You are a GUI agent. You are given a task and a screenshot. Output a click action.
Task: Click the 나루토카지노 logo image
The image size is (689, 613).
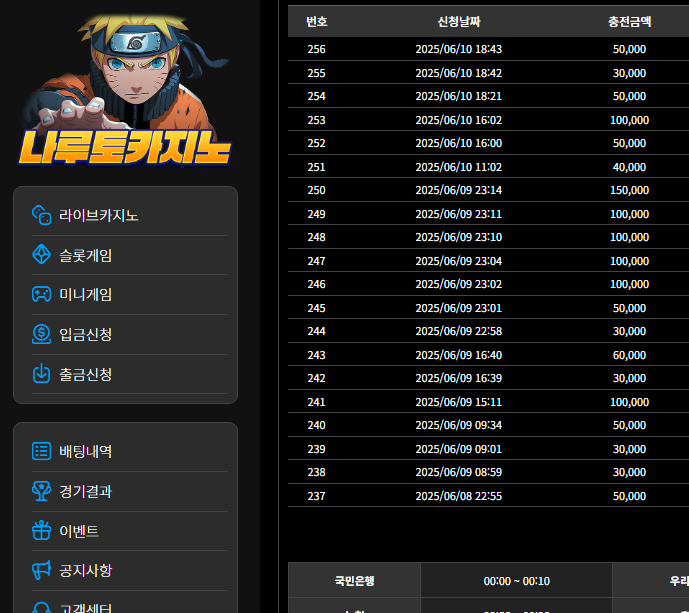coord(125,90)
